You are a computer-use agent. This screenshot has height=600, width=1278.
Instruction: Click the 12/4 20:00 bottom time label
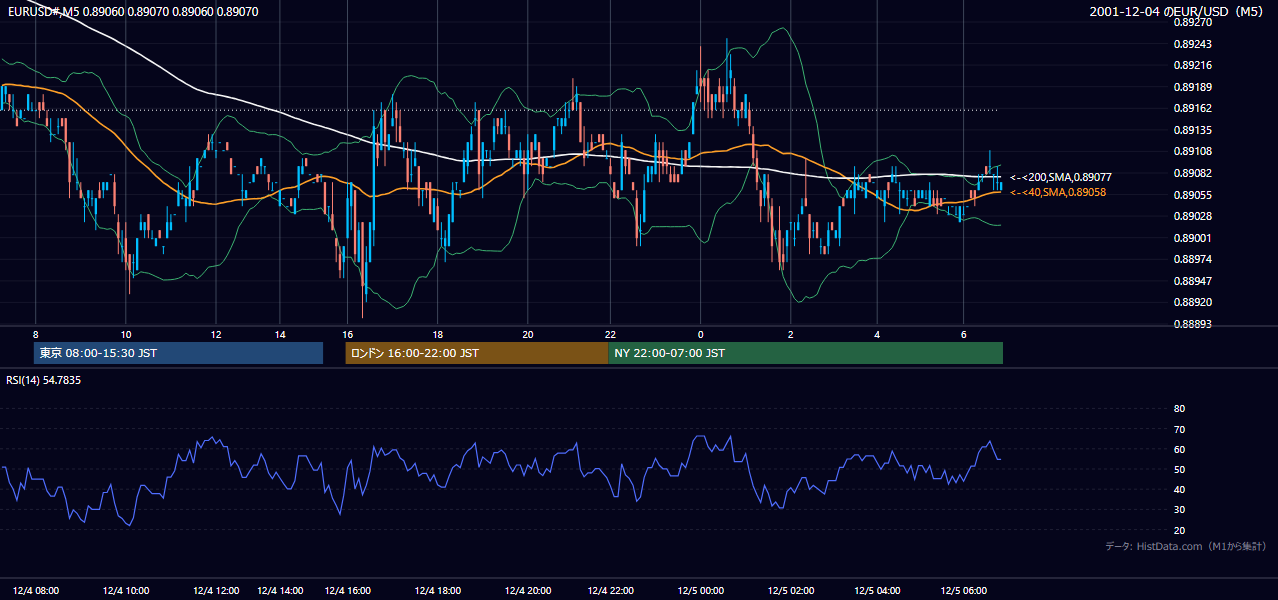click(528, 590)
